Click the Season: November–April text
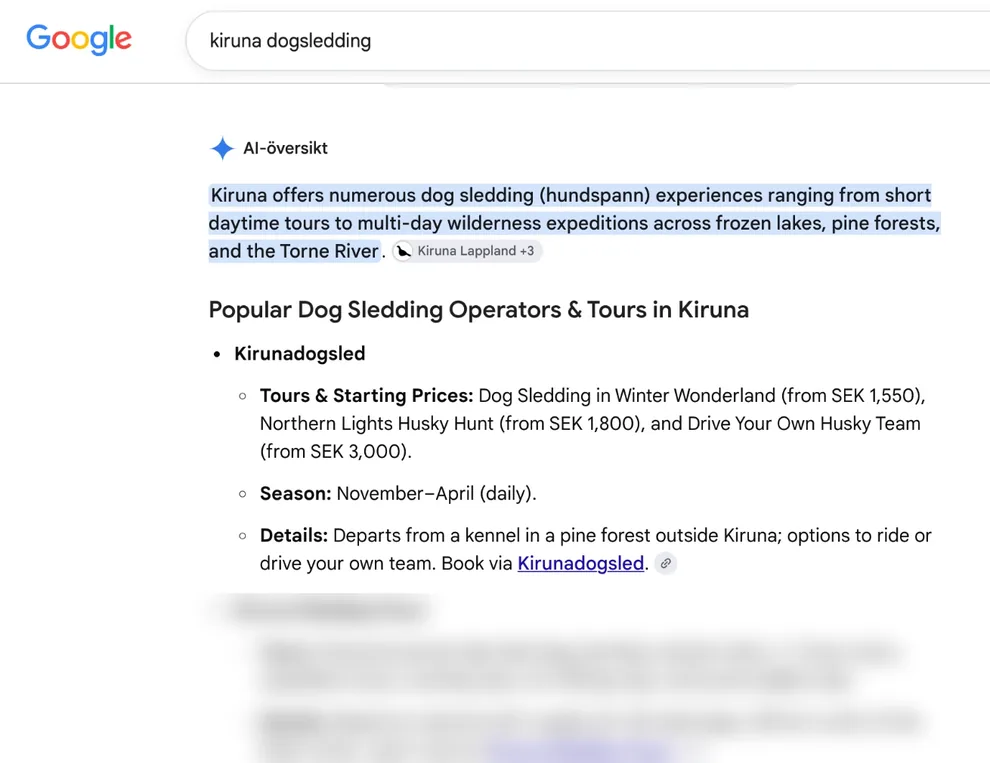Image resolution: width=990 pixels, height=763 pixels. (x=398, y=493)
